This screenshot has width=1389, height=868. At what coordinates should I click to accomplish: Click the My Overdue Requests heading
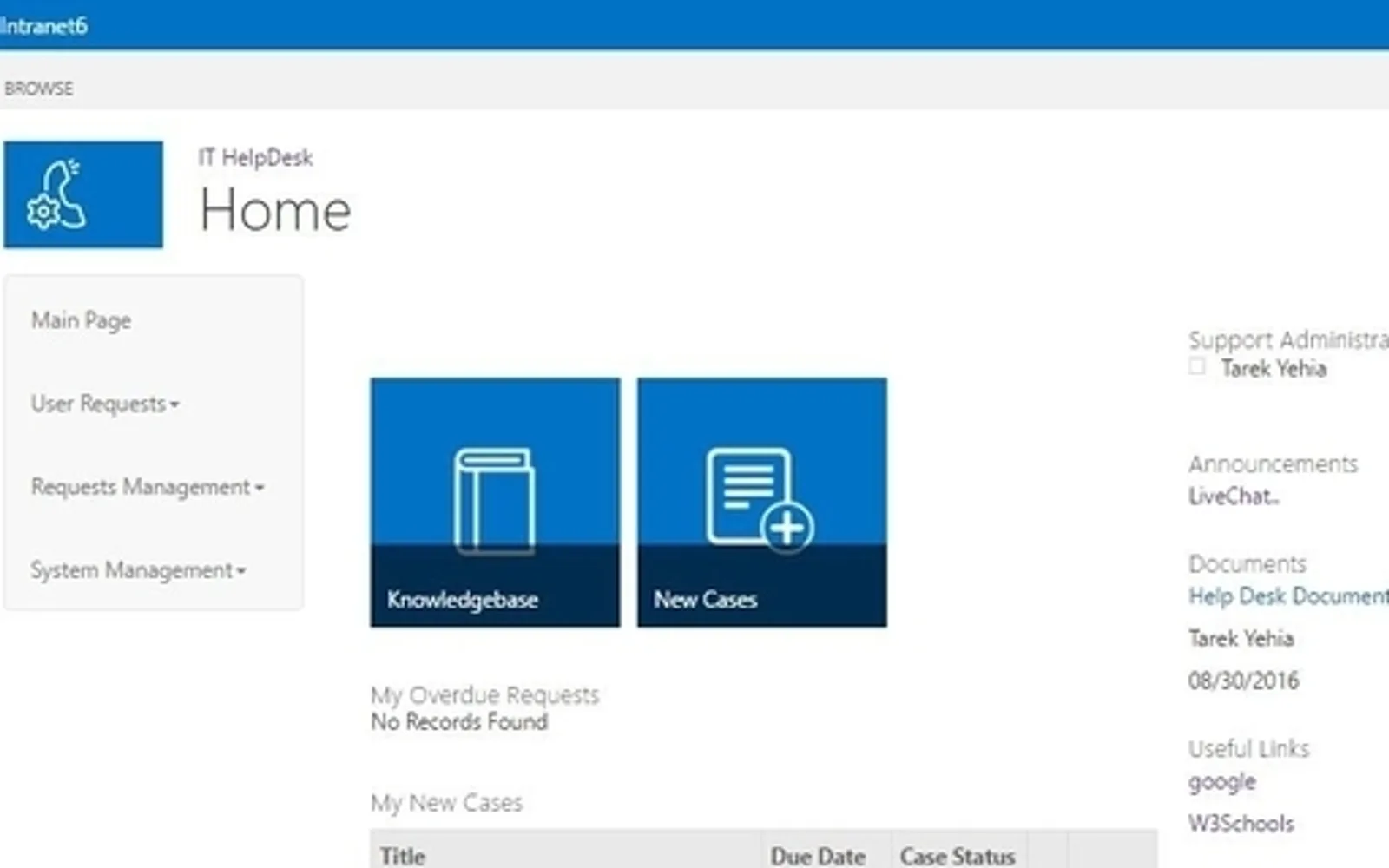[485, 695]
